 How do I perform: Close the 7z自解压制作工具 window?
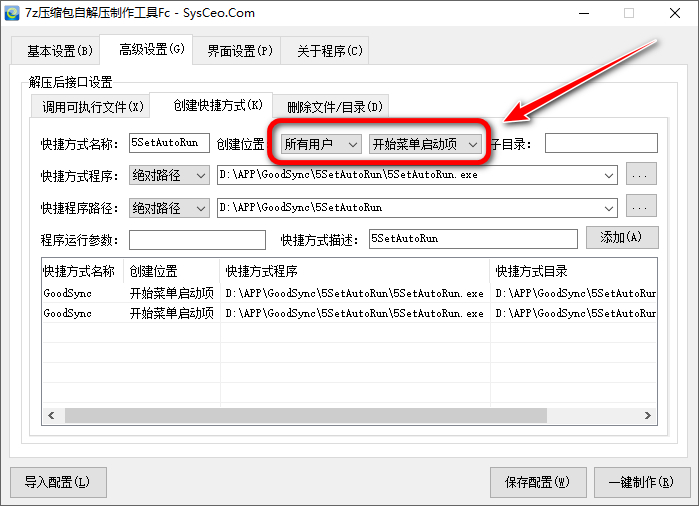pos(675,13)
